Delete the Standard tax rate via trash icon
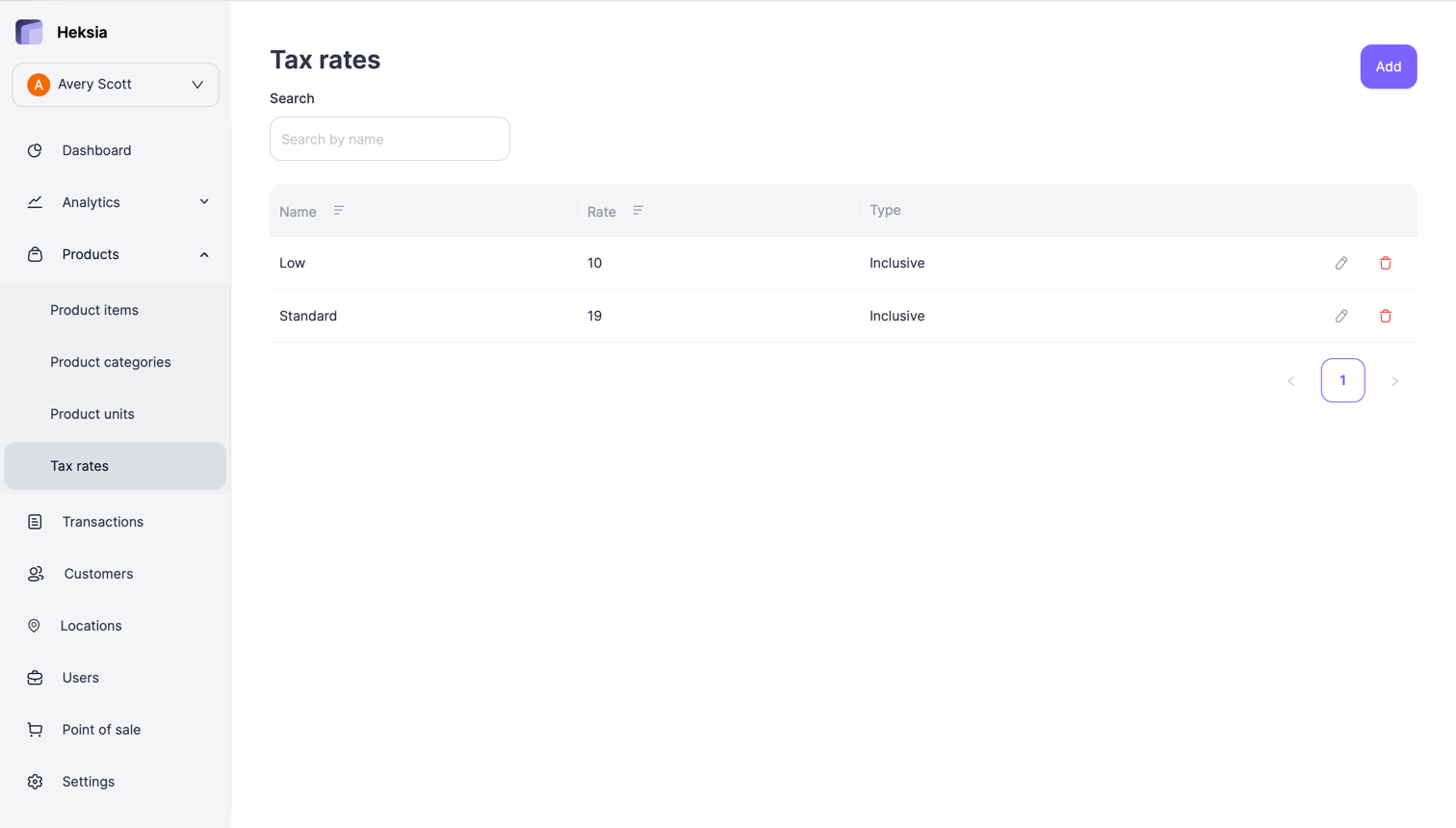 click(1385, 316)
